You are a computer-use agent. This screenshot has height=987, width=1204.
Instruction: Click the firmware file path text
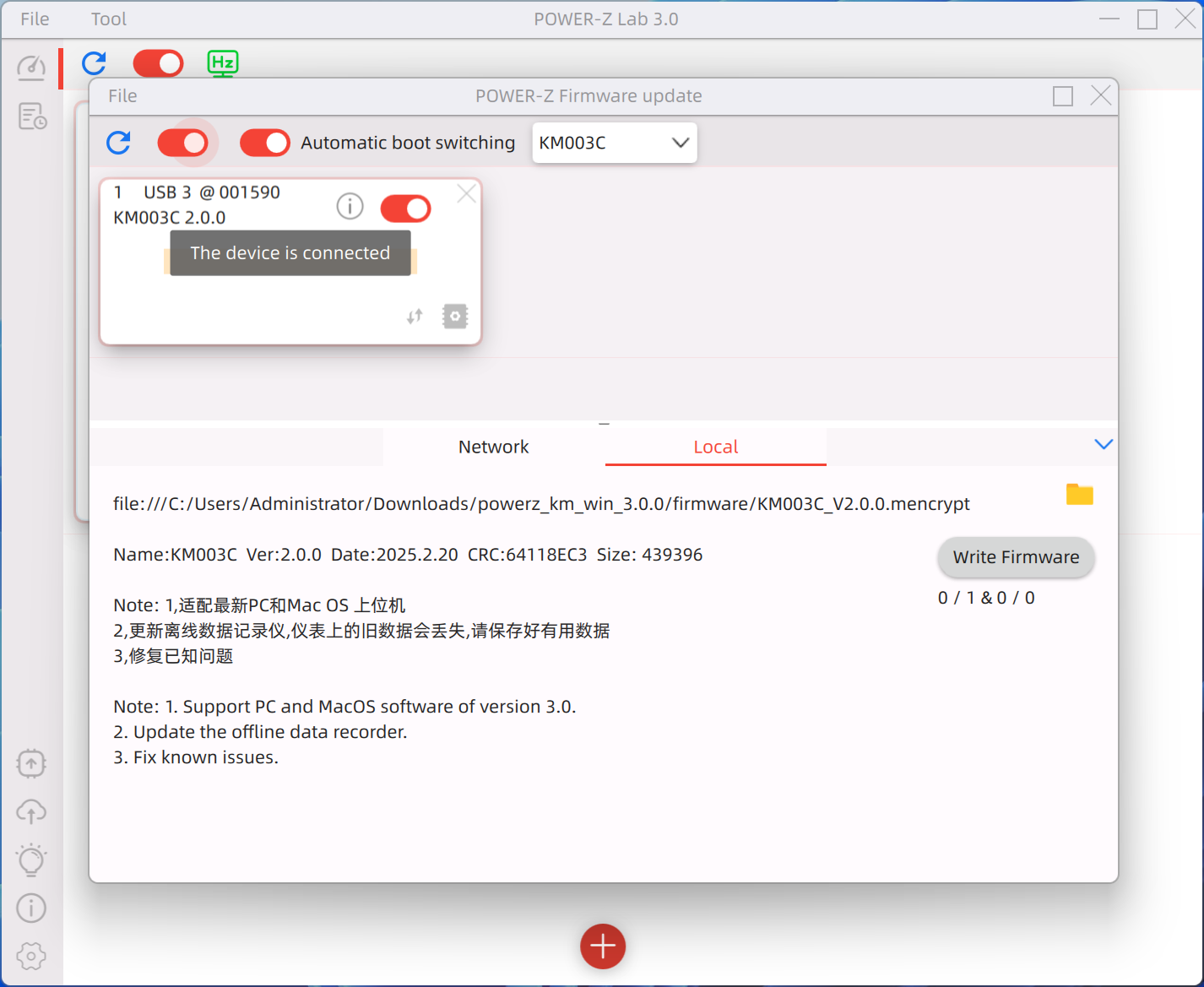(x=541, y=503)
